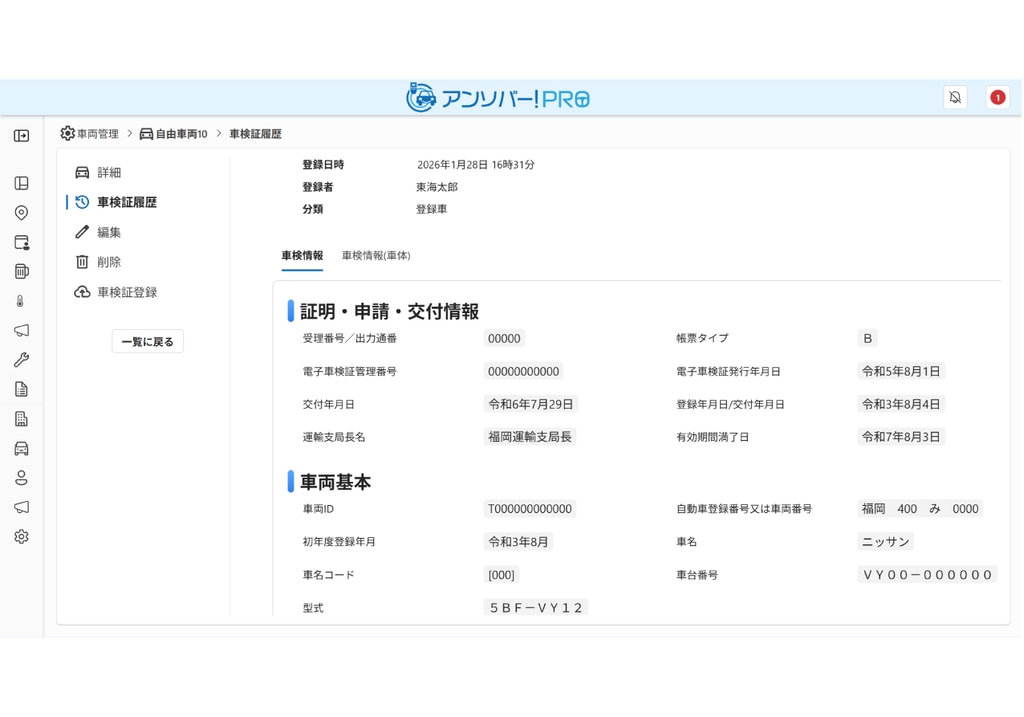
Task: Open the settings gear at sidebar bottom
Action: pyautogui.click(x=22, y=537)
